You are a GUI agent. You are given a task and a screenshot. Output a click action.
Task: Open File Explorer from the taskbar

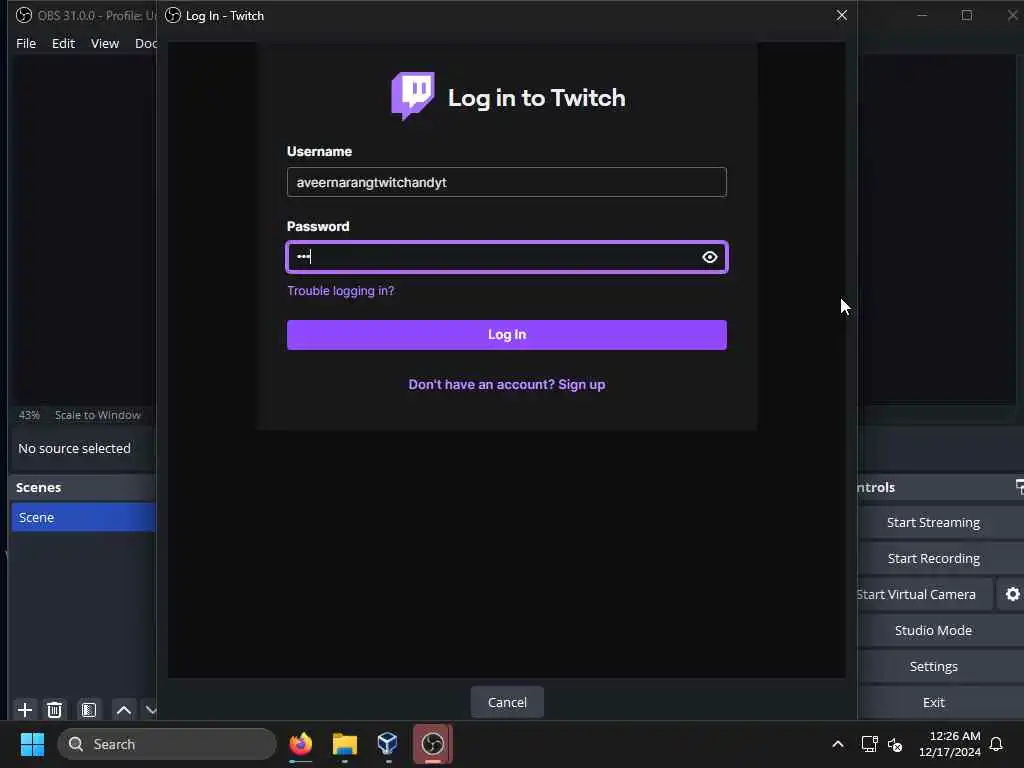point(345,744)
